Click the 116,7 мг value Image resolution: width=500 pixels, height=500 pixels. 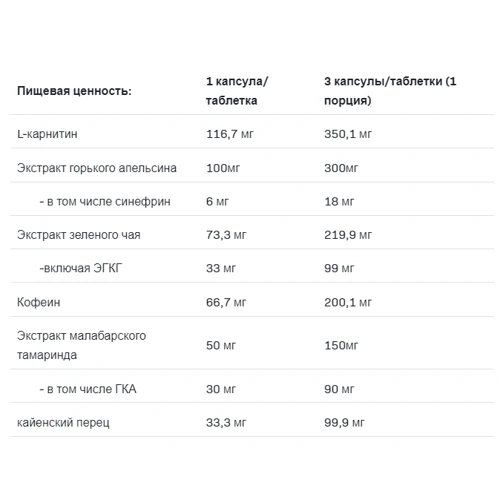pyautogui.click(x=230, y=134)
